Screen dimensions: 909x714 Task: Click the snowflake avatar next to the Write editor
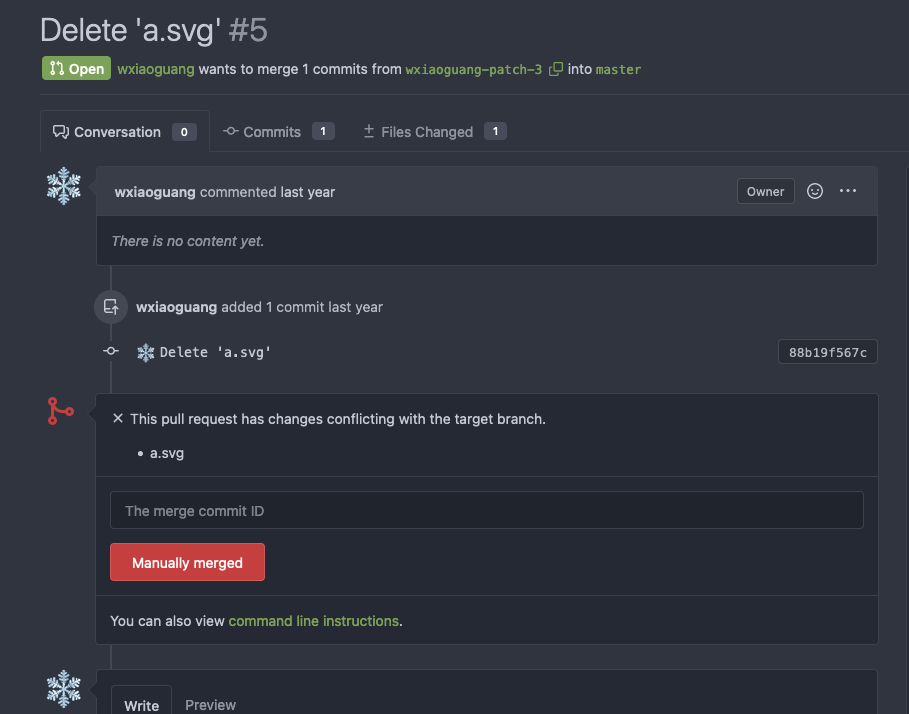pyautogui.click(x=64, y=689)
